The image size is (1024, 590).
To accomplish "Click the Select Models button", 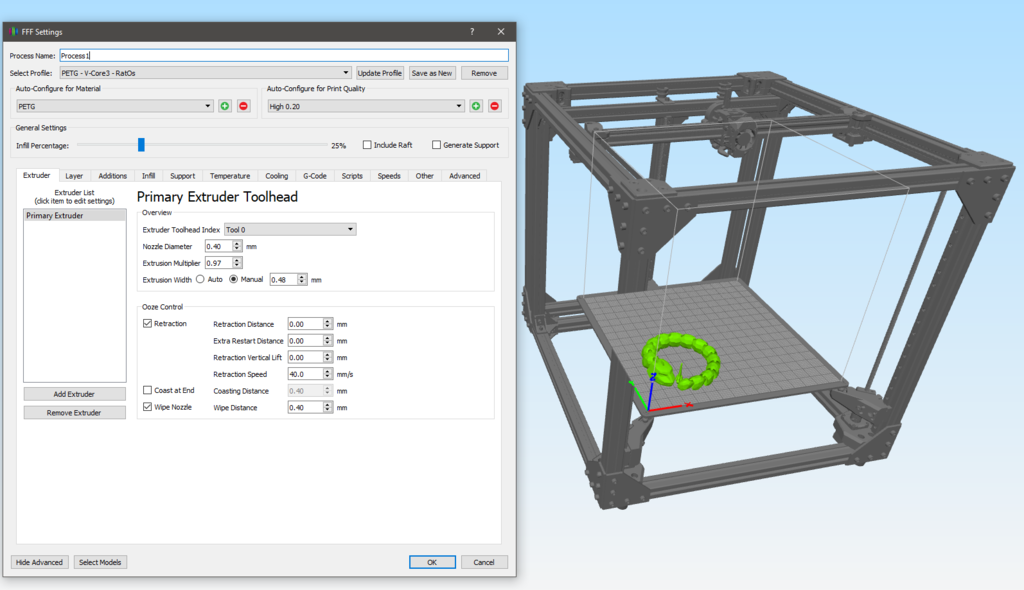I will point(100,562).
